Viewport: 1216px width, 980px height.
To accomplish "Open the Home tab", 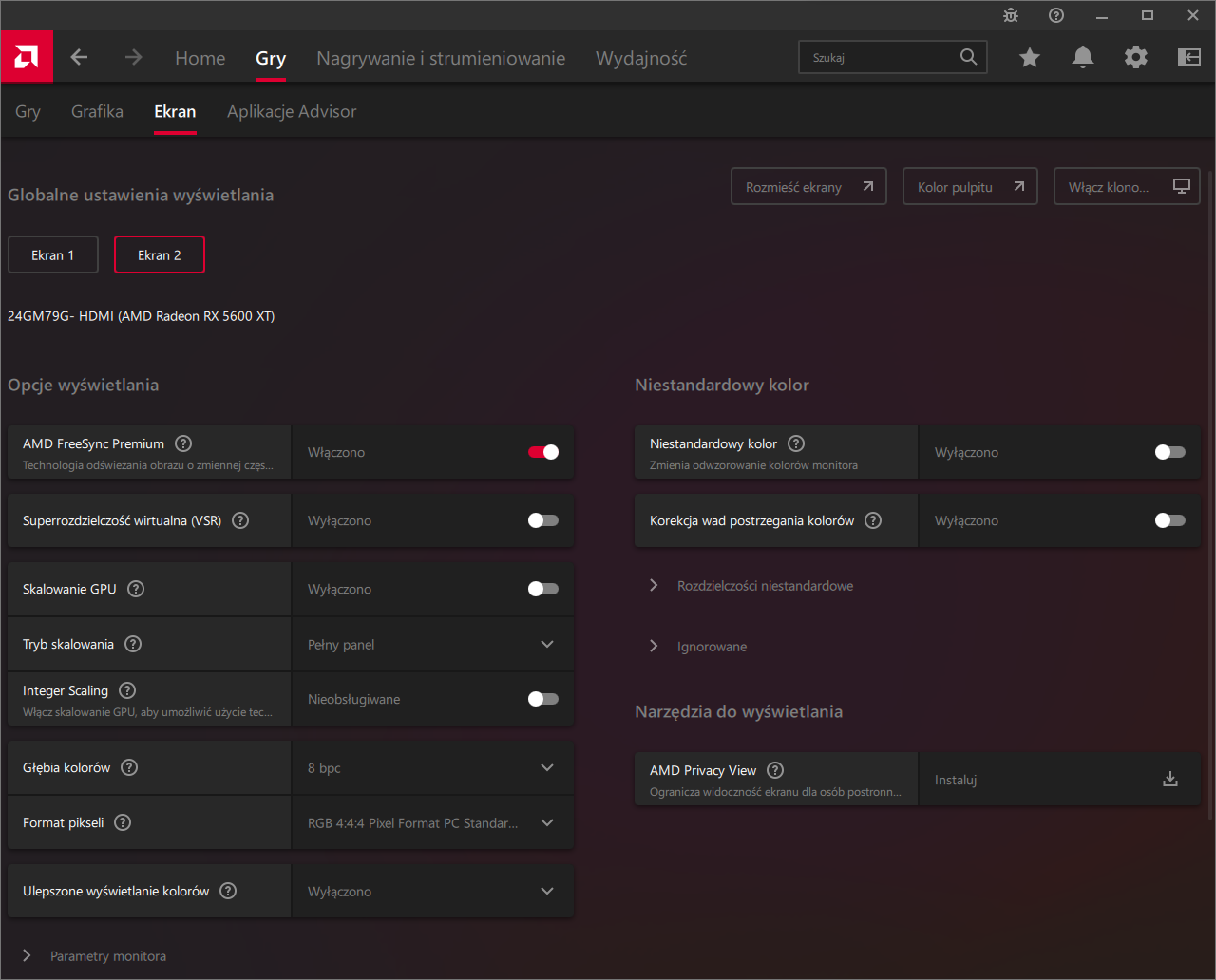I will [x=199, y=58].
